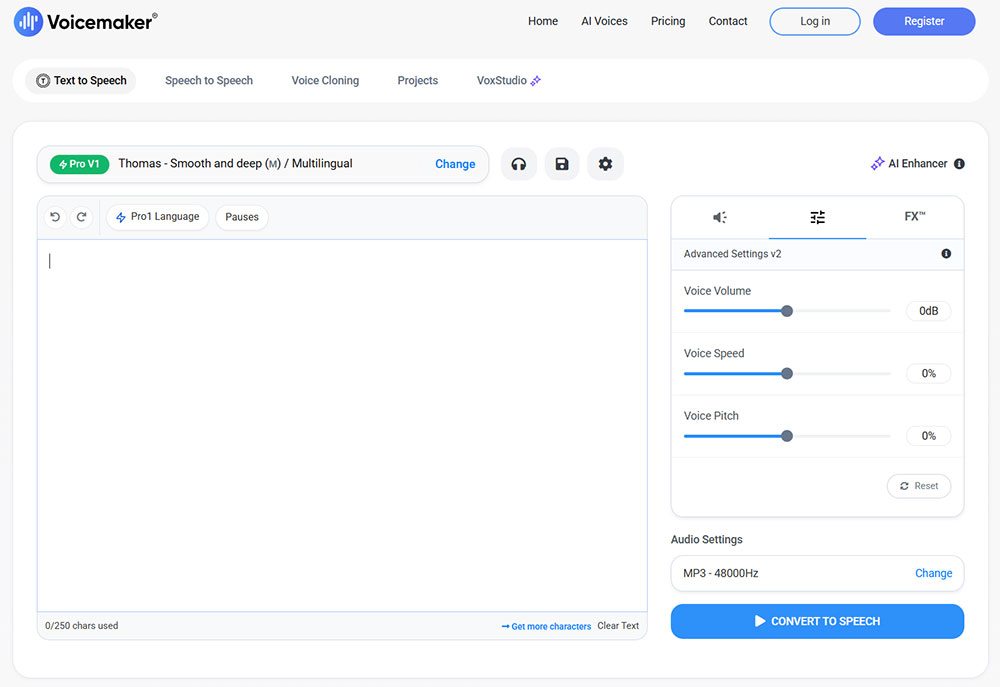This screenshot has width=1000, height=687.
Task: Open the Pricing page link
Action: pos(668,21)
